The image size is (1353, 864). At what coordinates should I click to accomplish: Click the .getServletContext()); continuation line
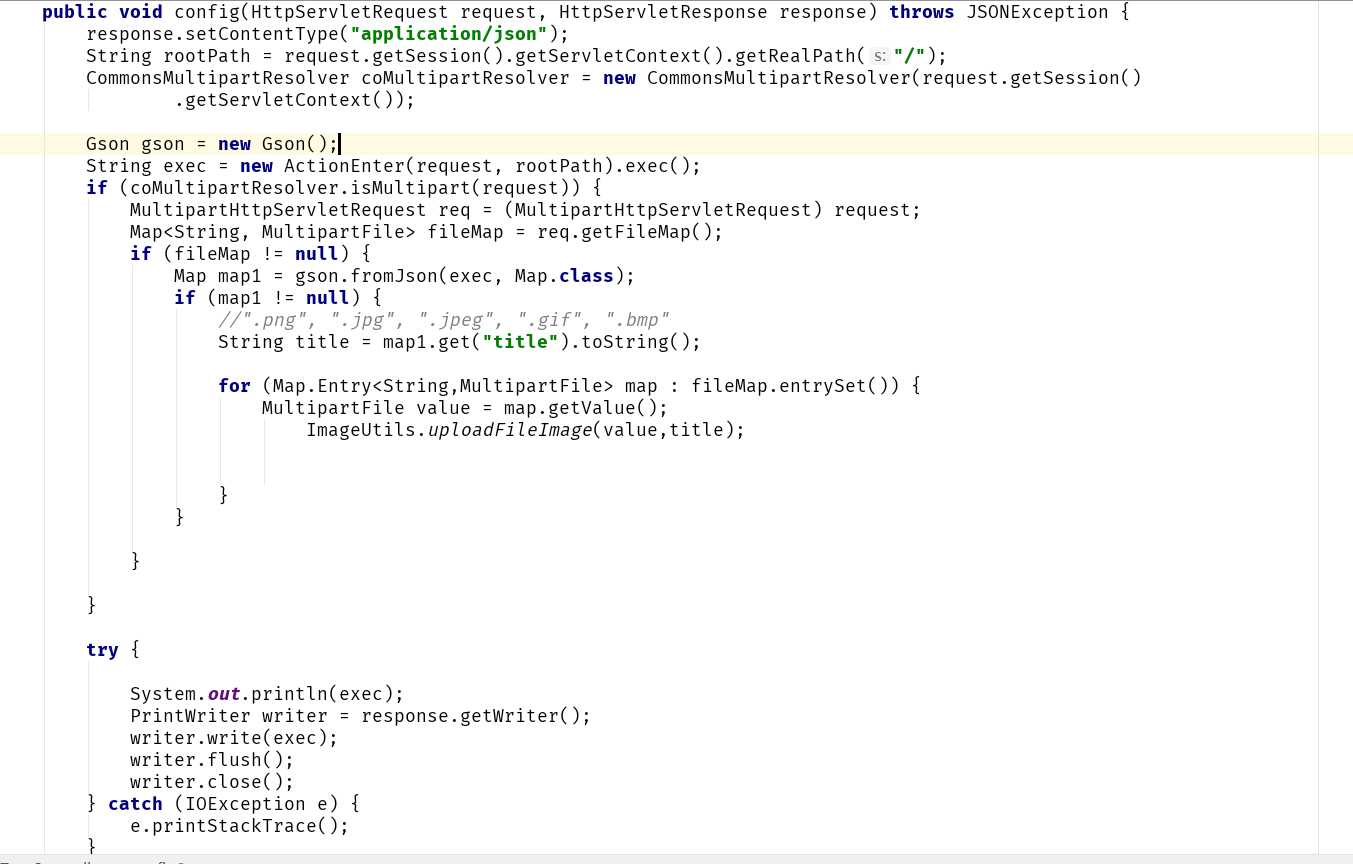click(294, 100)
